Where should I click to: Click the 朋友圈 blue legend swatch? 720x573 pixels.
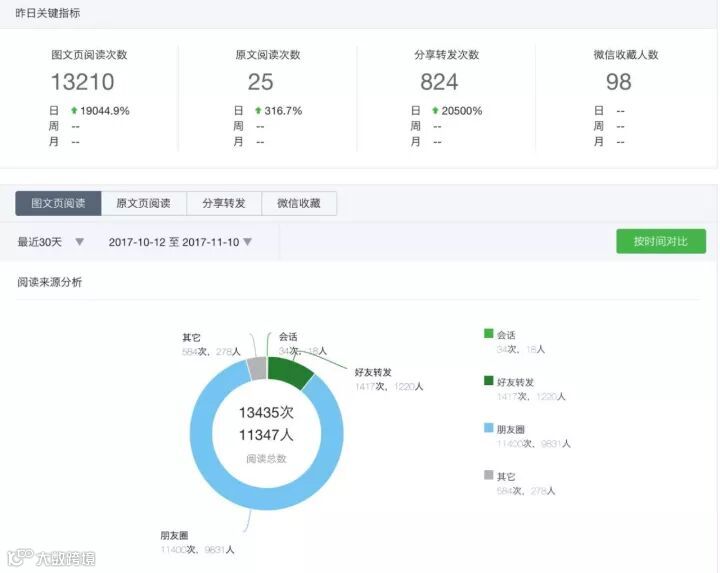[x=489, y=428]
